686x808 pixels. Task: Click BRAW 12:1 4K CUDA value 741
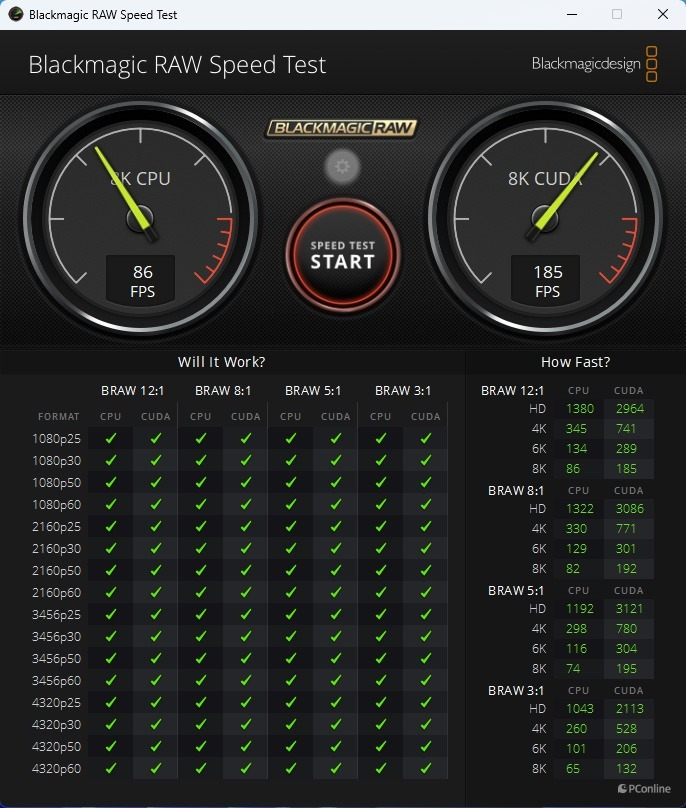click(626, 429)
